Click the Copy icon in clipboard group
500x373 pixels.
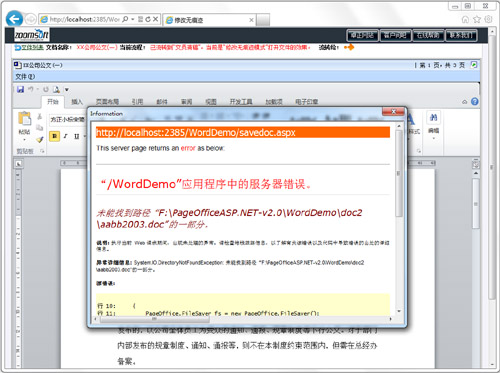click(x=39, y=128)
